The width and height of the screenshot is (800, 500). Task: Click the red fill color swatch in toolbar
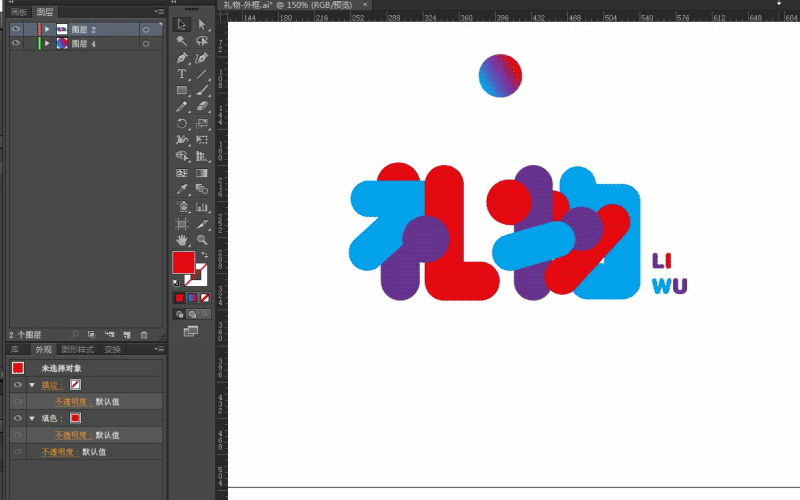click(183, 262)
